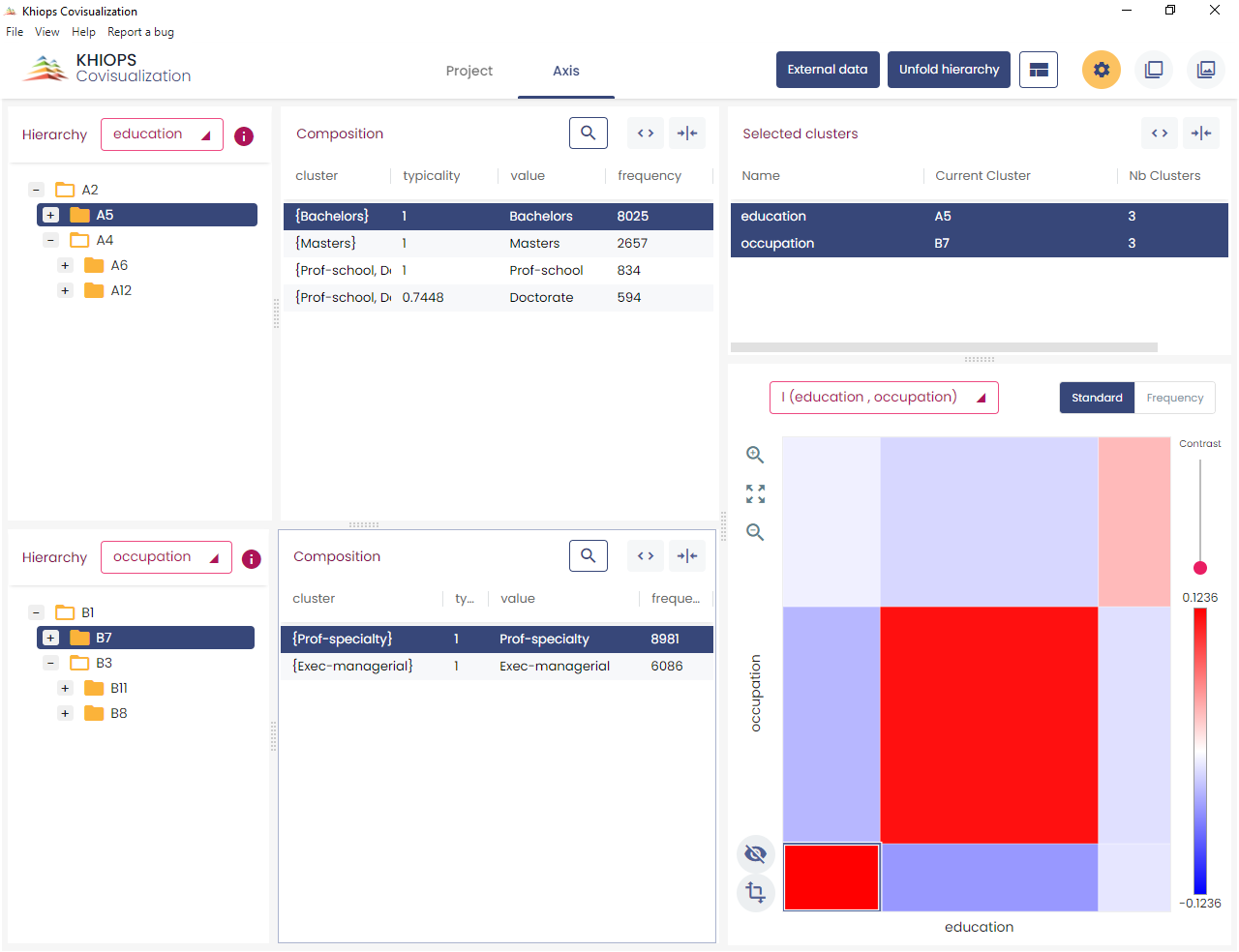Show info for the occupation hierarchy
The image size is (1239, 952).
[251, 558]
